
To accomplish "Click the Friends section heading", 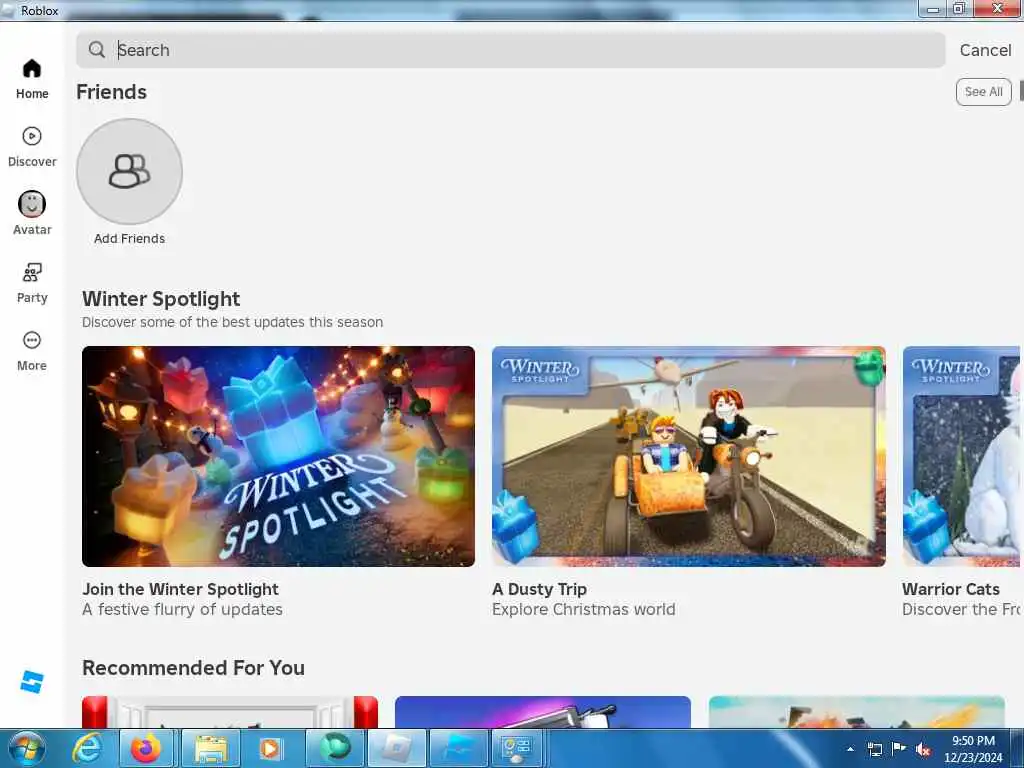I will (x=111, y=92).
